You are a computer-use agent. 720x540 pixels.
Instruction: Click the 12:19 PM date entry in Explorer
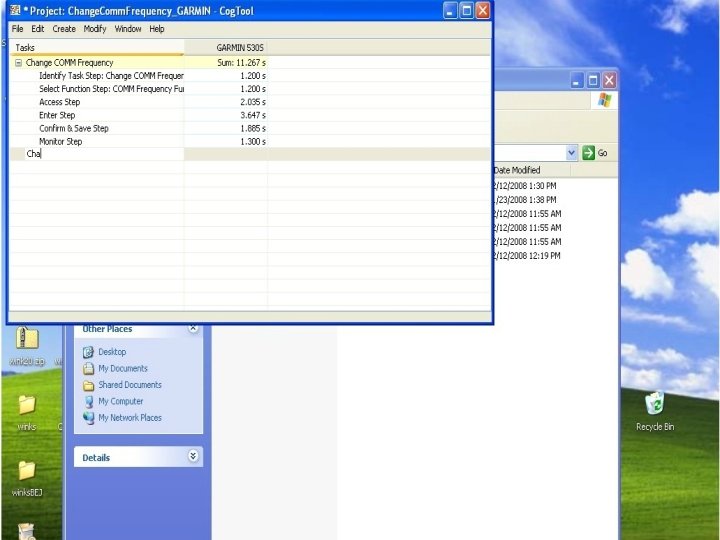coord(527,256)
